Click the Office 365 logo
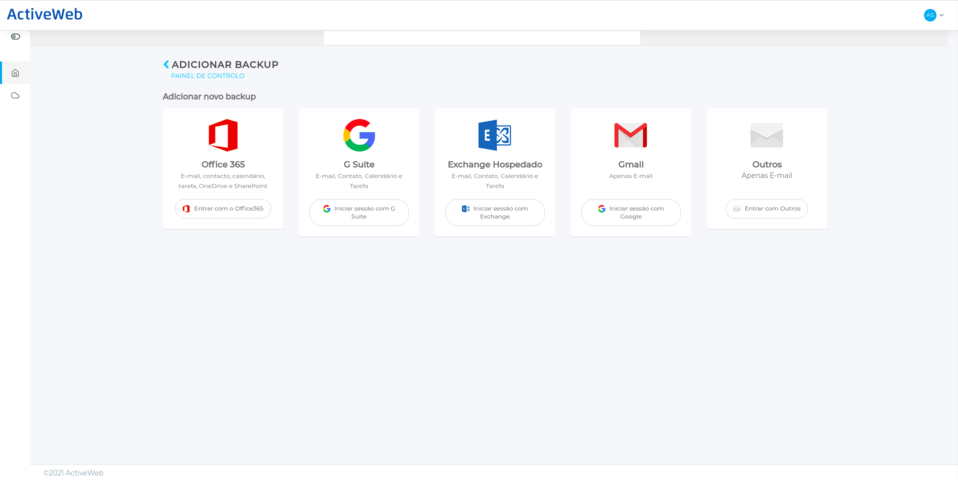958x480 pixels. click(x=223, y=135)
